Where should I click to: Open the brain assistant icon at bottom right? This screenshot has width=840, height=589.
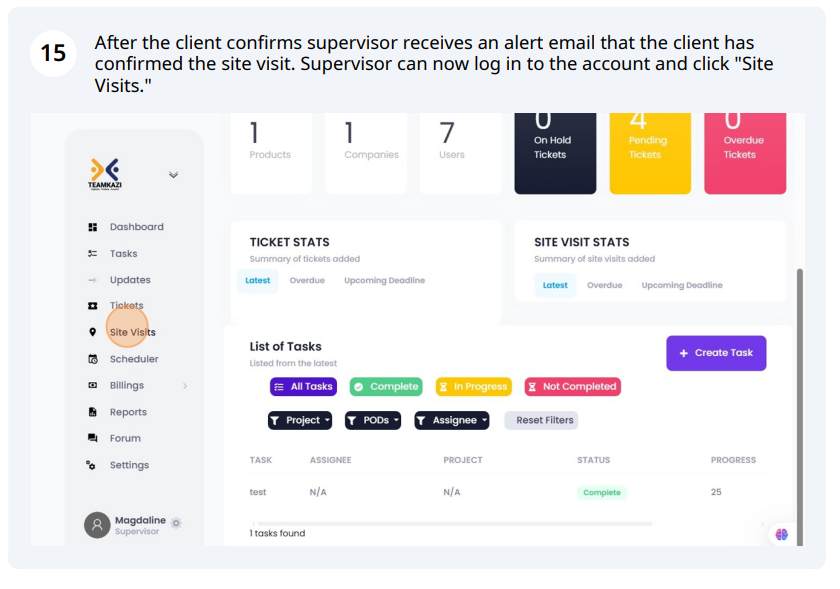tap(782, 534)
